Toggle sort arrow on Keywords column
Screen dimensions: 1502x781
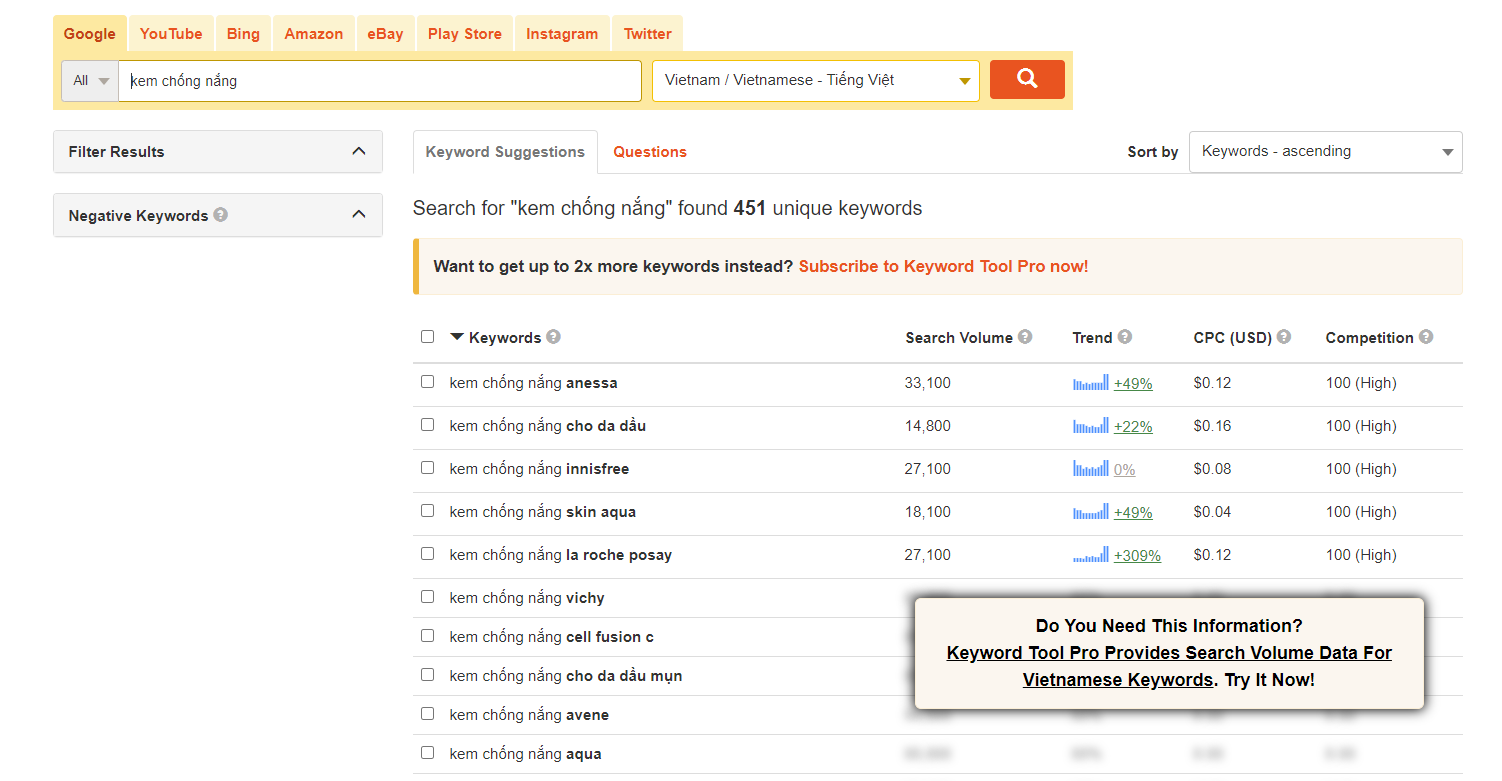tap(457, 337)
